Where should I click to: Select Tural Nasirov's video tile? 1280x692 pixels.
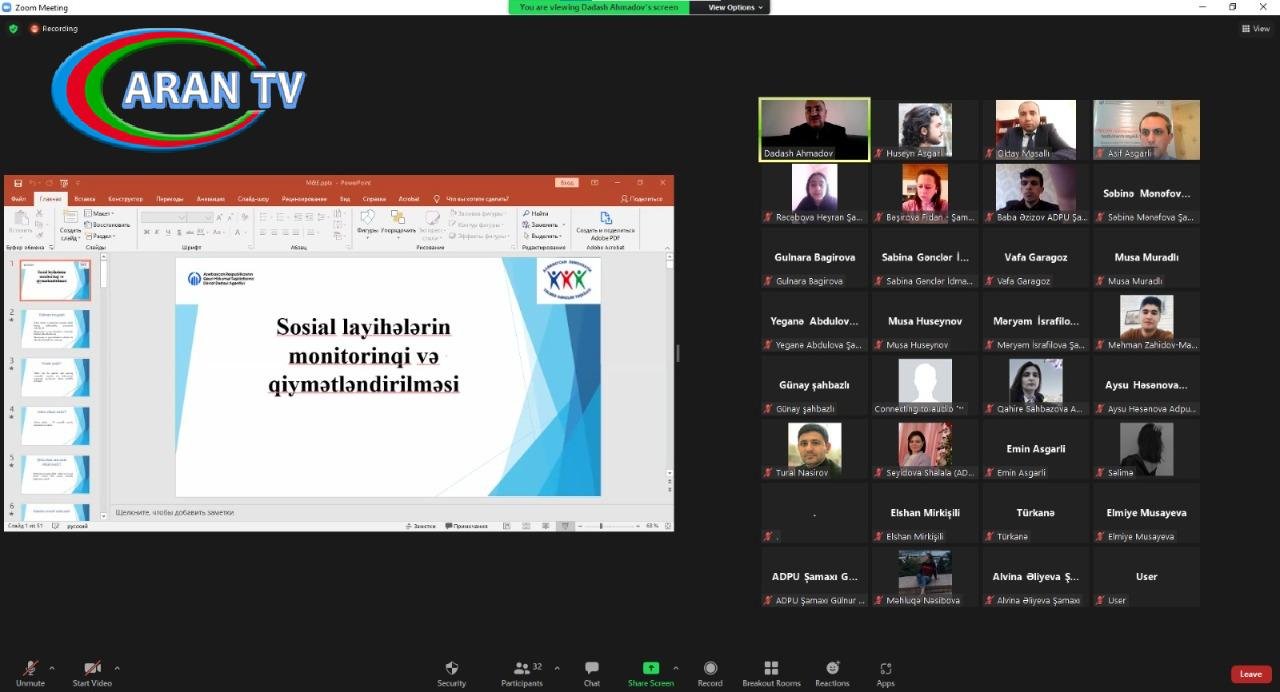(814, 449)
